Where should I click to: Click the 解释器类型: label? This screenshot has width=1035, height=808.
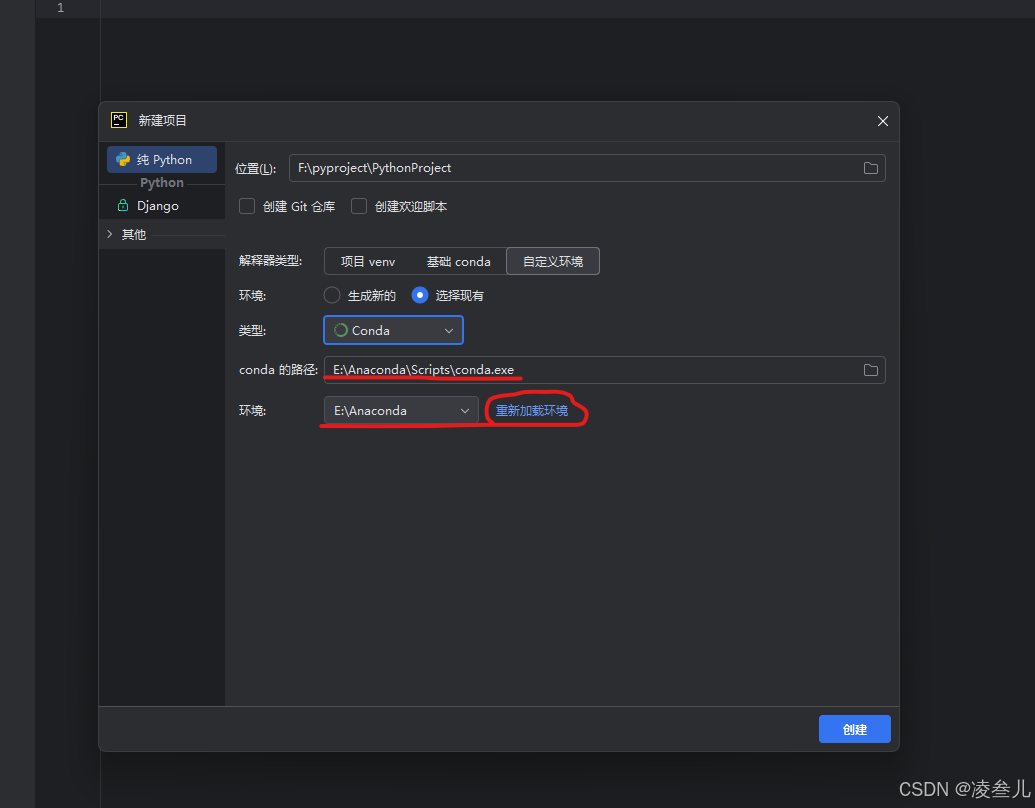click(271, 261)
